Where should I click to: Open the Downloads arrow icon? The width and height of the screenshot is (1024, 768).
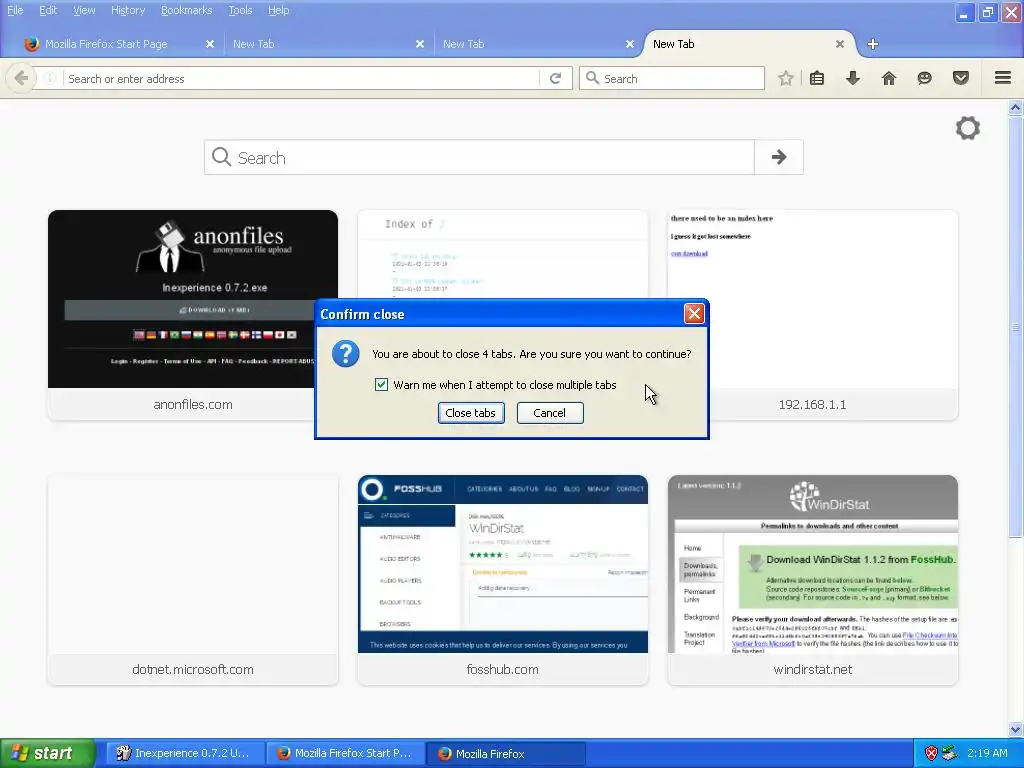(853, 78)
